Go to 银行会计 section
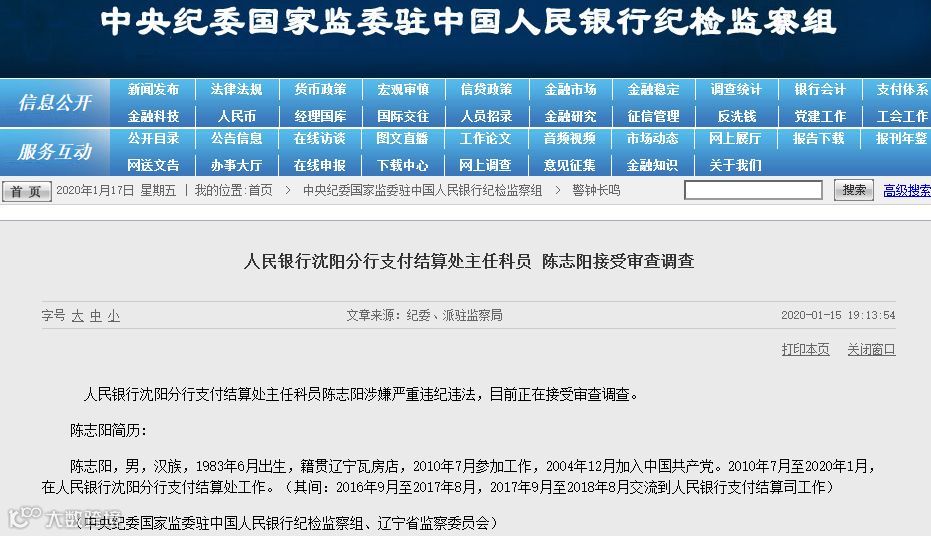 (820, 90)
